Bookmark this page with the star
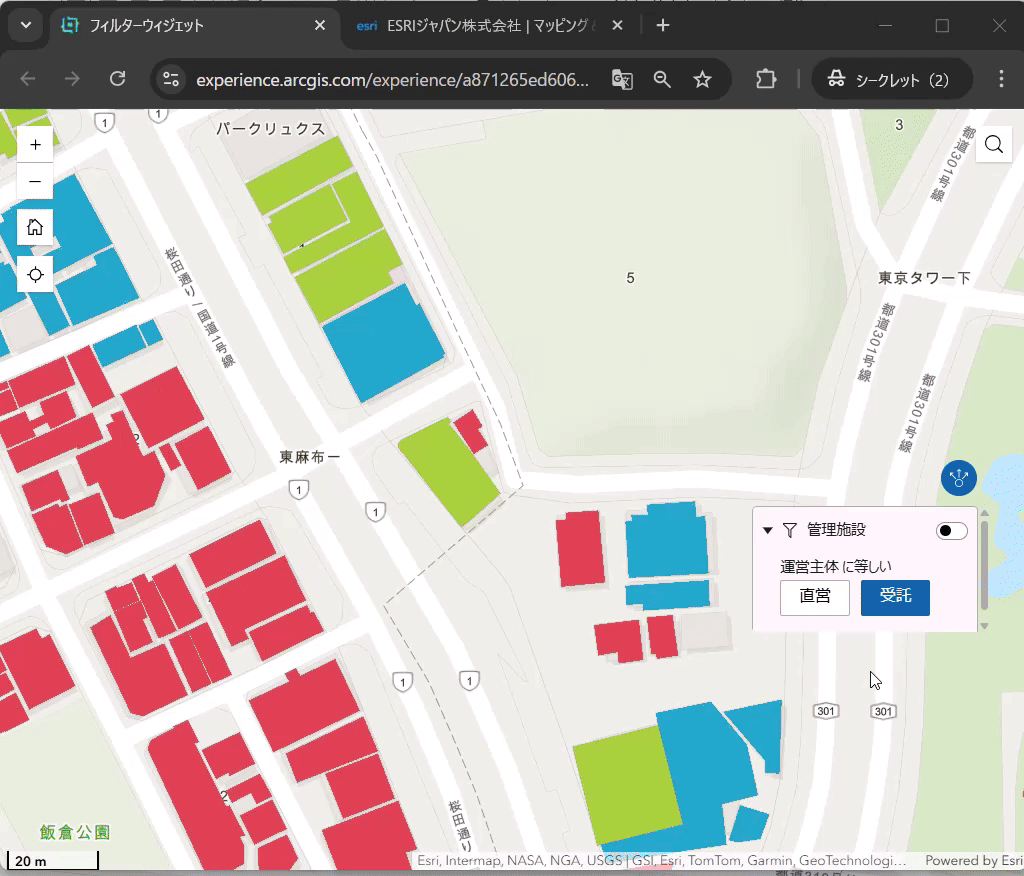The height and width of the screenshot is (876, 1024). (703, 80)
